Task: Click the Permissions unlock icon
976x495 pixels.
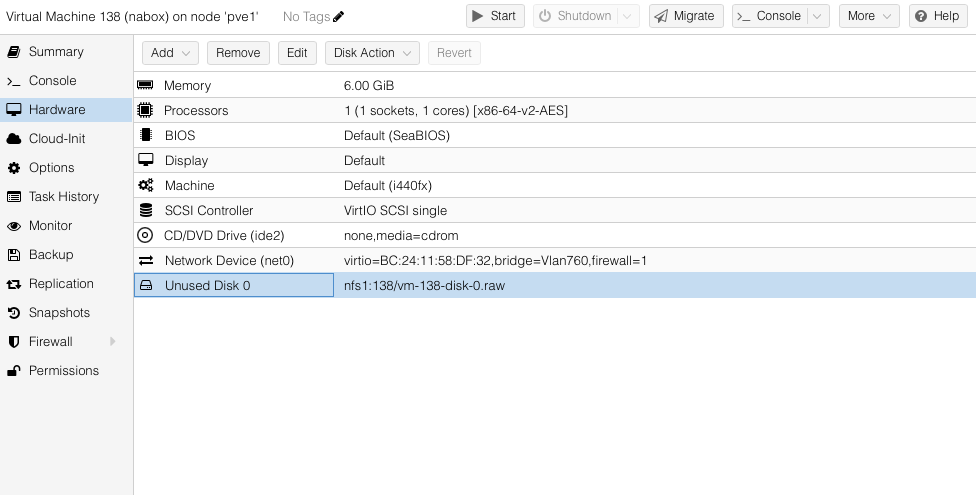Action: coord(14,370)
